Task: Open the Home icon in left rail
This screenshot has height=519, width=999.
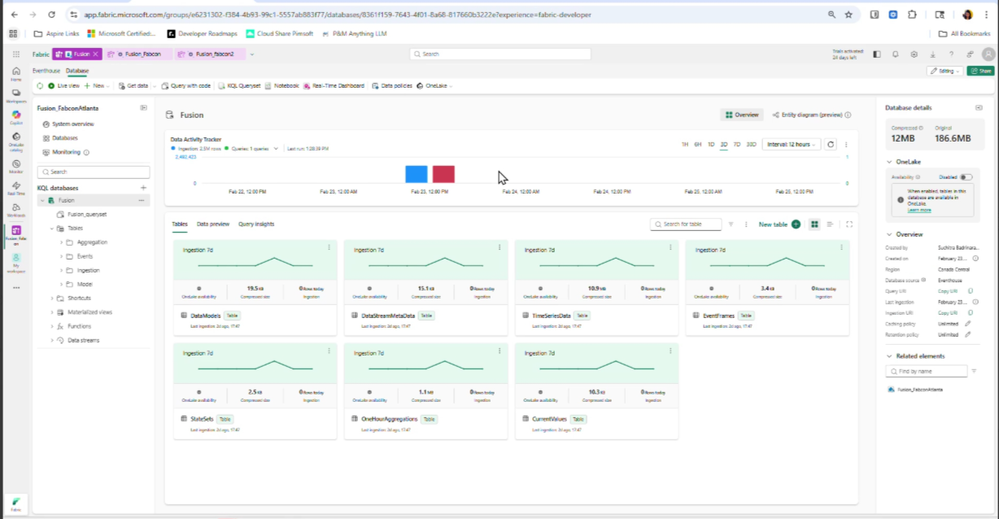Action: 16,74
